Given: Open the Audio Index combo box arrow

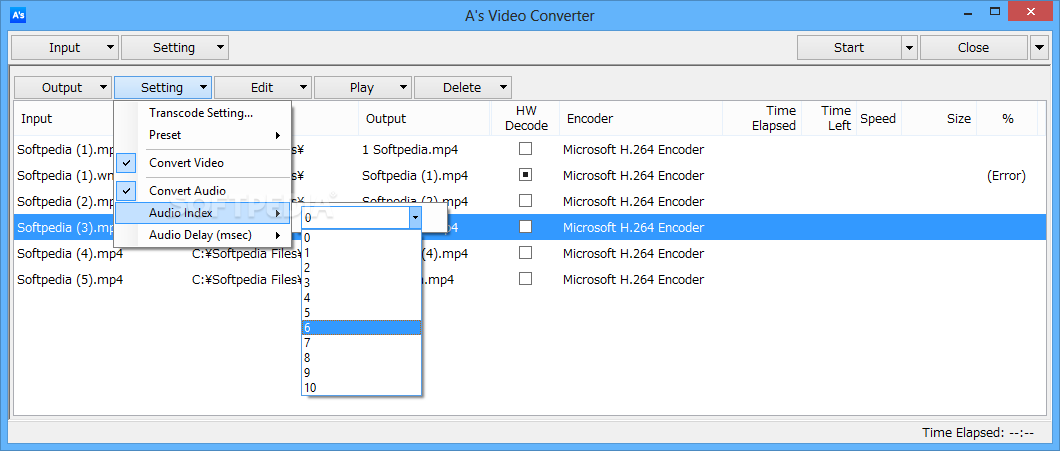Looking at the screenshot, I should click(x=415, y=218).
